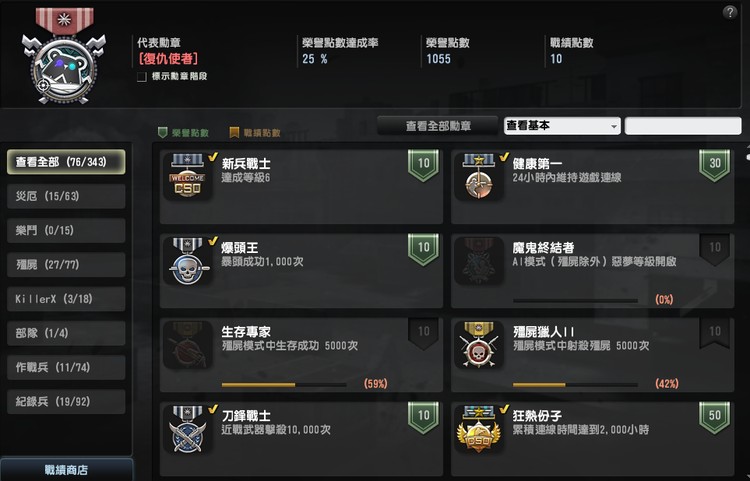Click the help question mark icon

click(x=730, y=12)
